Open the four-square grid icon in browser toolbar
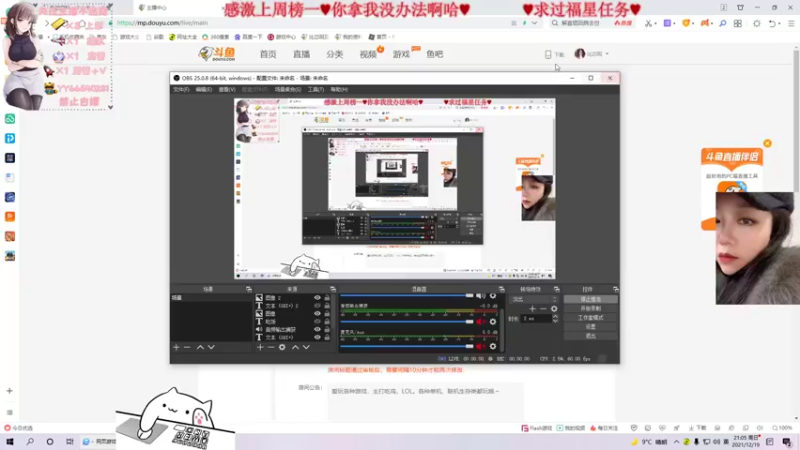This screenshot has width=800, height=450. (x=738, y=23)
